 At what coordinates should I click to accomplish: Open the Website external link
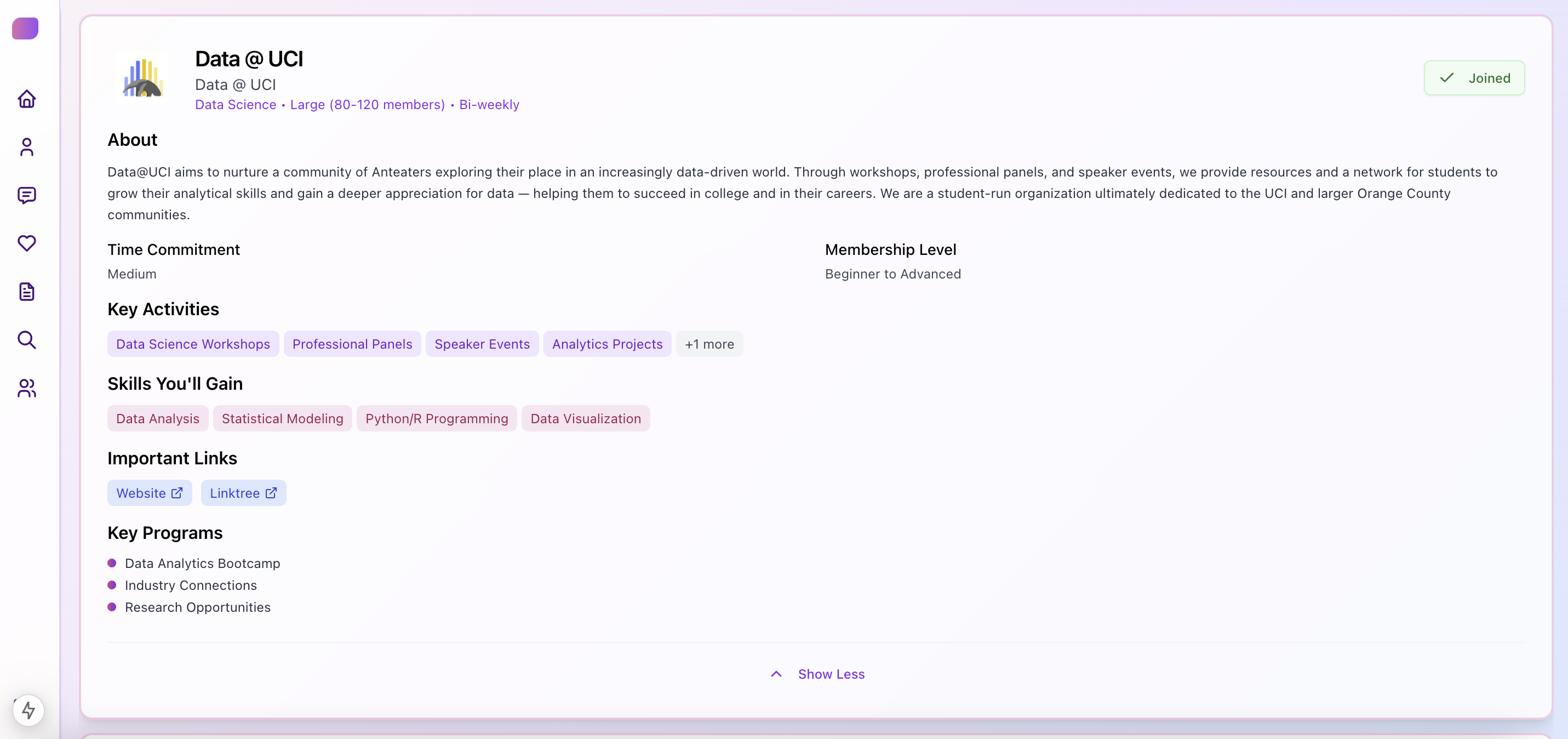point(149,493)
